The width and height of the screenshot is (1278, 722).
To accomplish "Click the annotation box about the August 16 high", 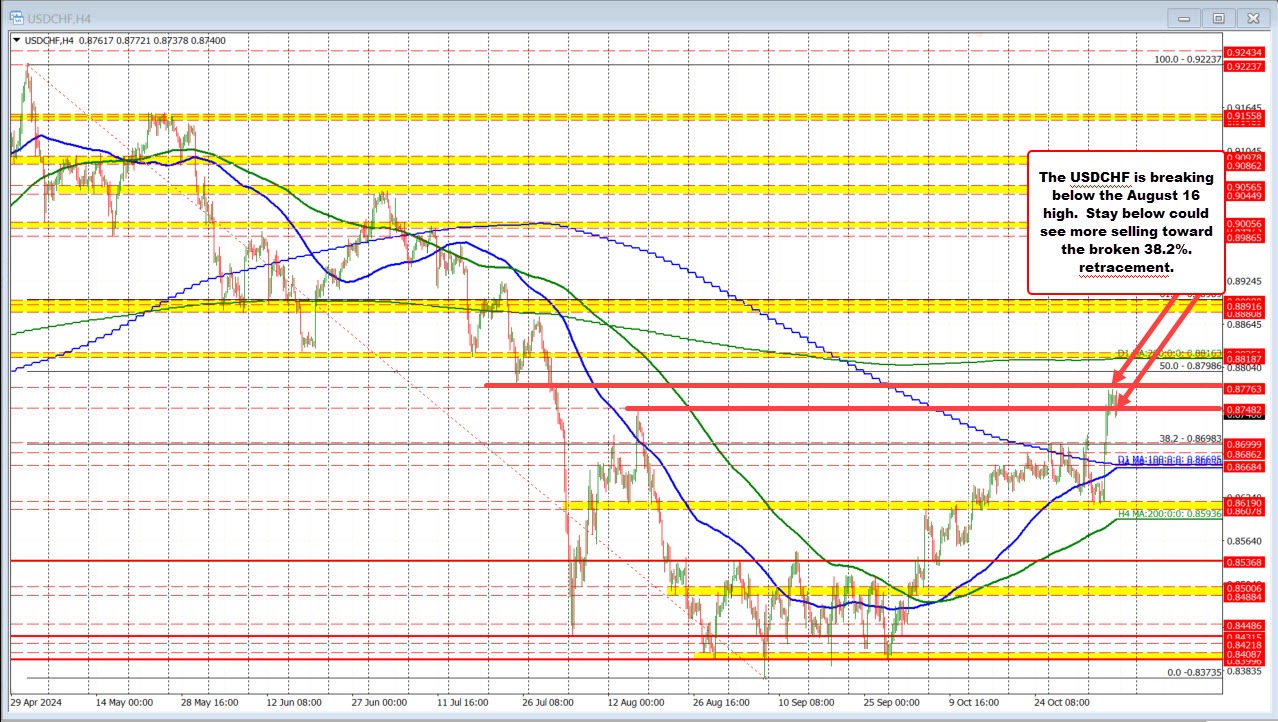I will [1124, 222].
